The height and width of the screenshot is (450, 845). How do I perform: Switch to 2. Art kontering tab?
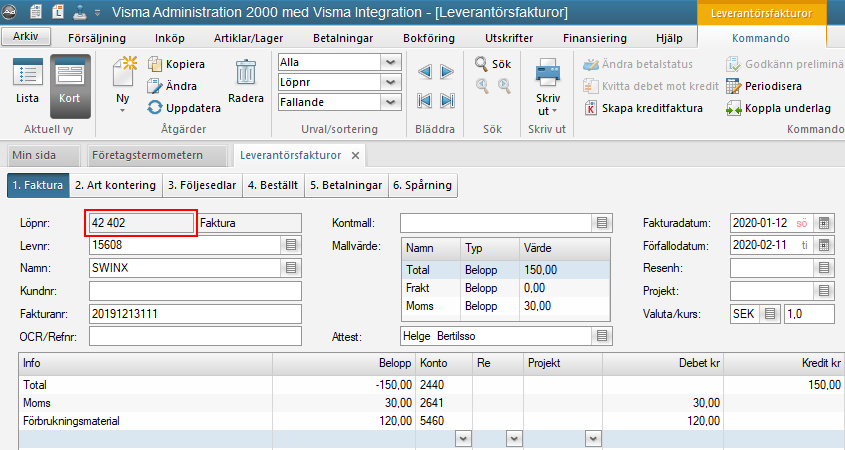(115, 185)
